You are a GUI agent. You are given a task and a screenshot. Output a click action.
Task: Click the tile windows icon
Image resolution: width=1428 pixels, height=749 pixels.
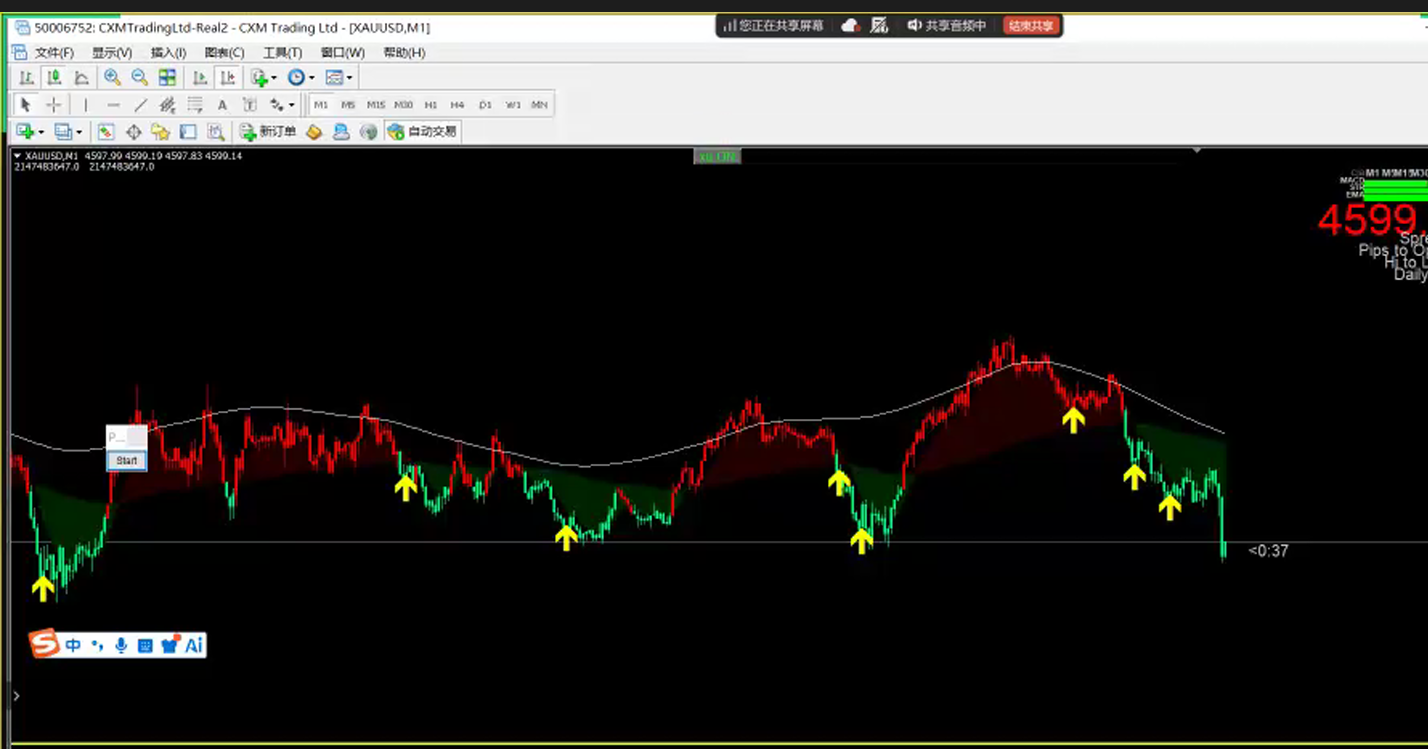[x=167, y=78]
